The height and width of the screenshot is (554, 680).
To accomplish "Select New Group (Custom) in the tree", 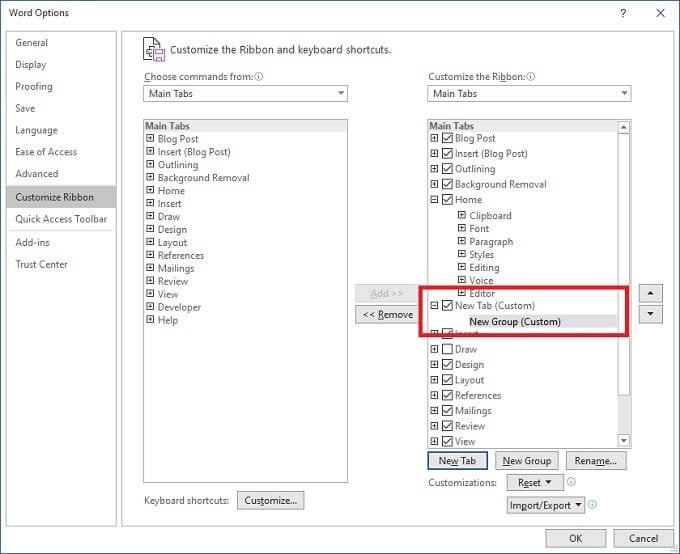I will tap(515, 322).
